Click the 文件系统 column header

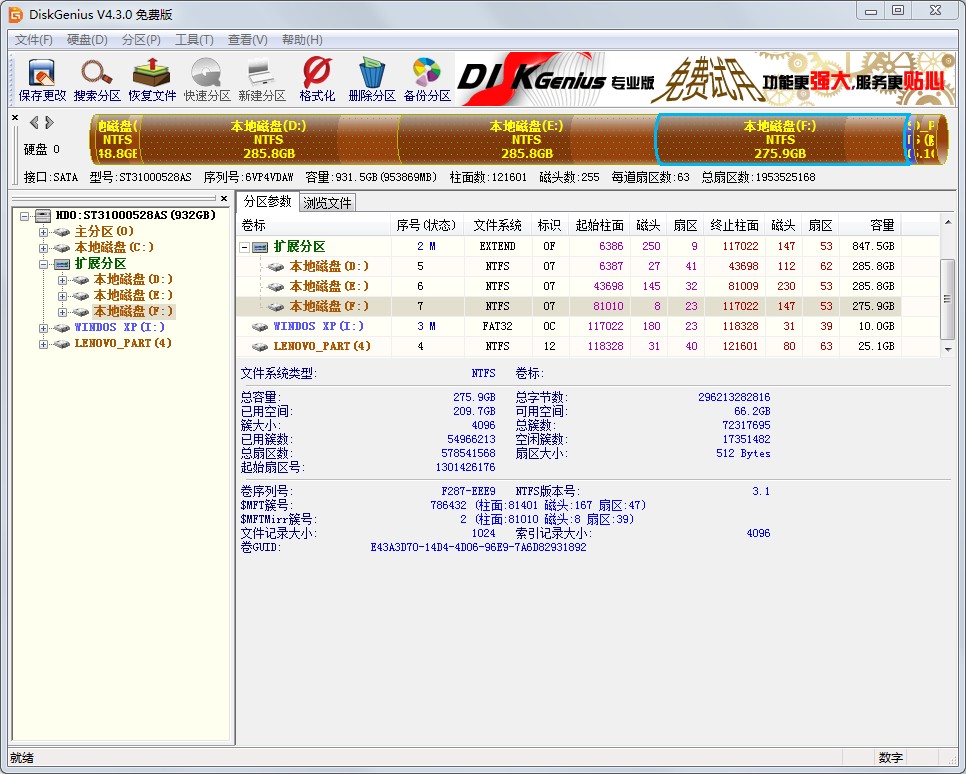tap(497, 226)
